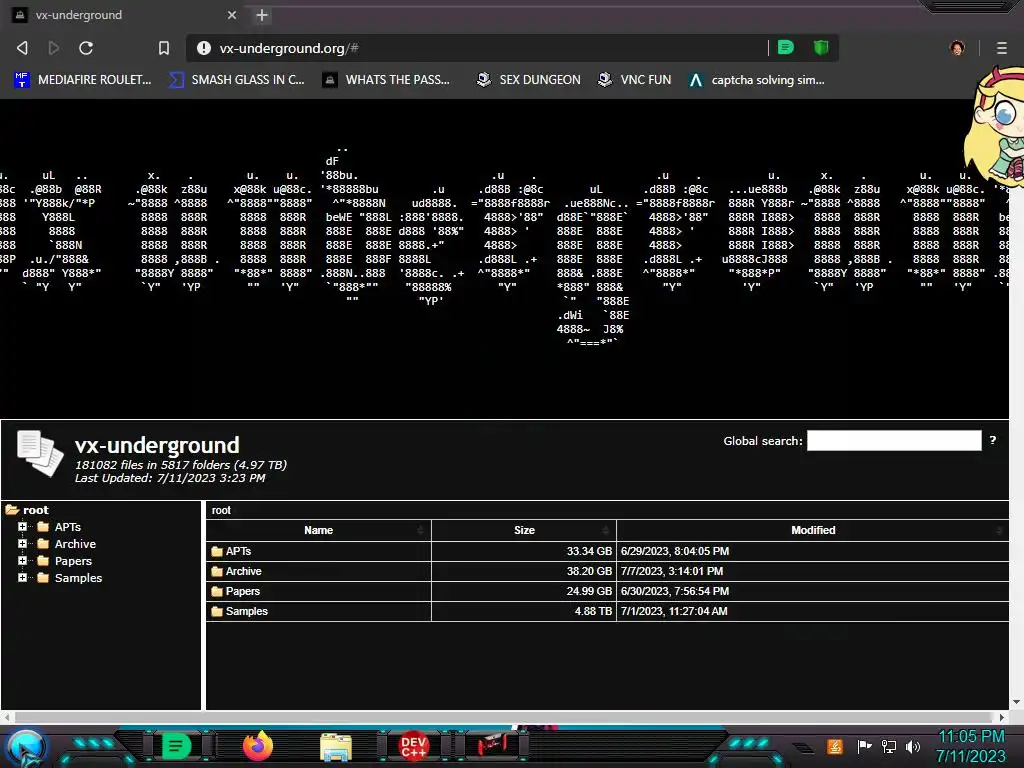Open File Explorer from the taskbar

(x=336, y=747)
